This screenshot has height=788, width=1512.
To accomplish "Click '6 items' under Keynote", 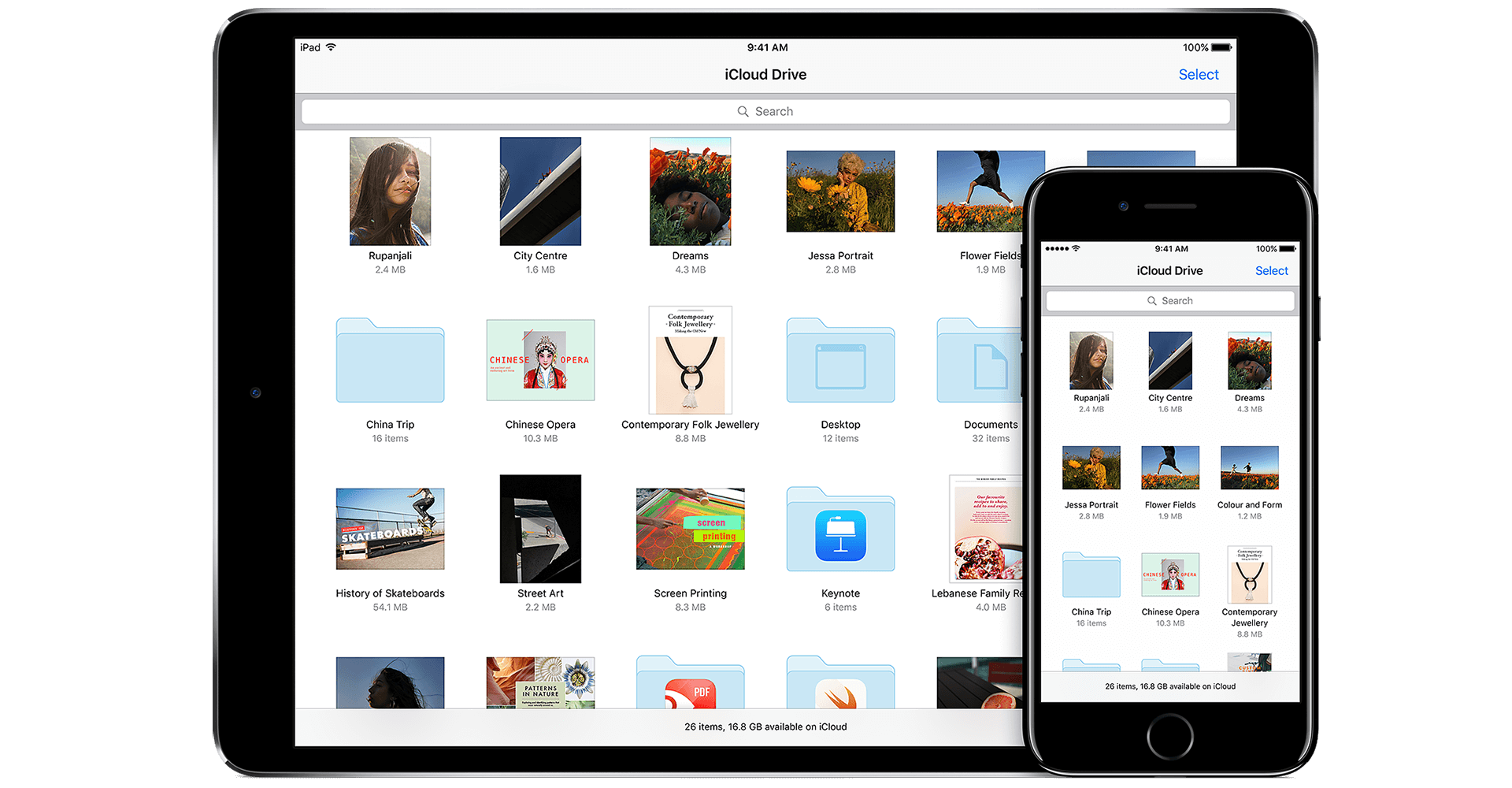I will (x=840, y=608).
